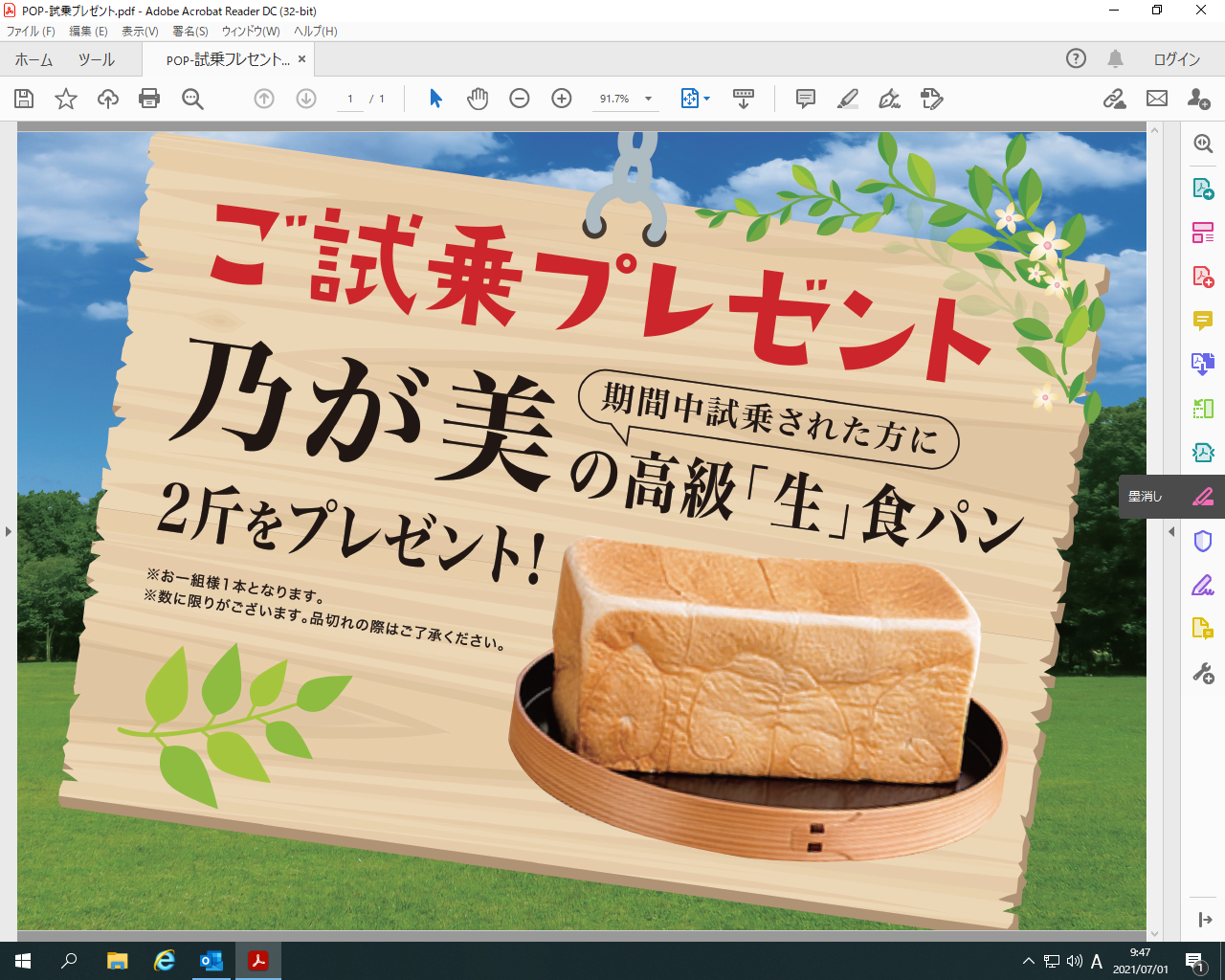The height and width of the screenshot is (980, 1225).
Task: Open Combine Files tool in right panel
Action: tap(1203, 365)
